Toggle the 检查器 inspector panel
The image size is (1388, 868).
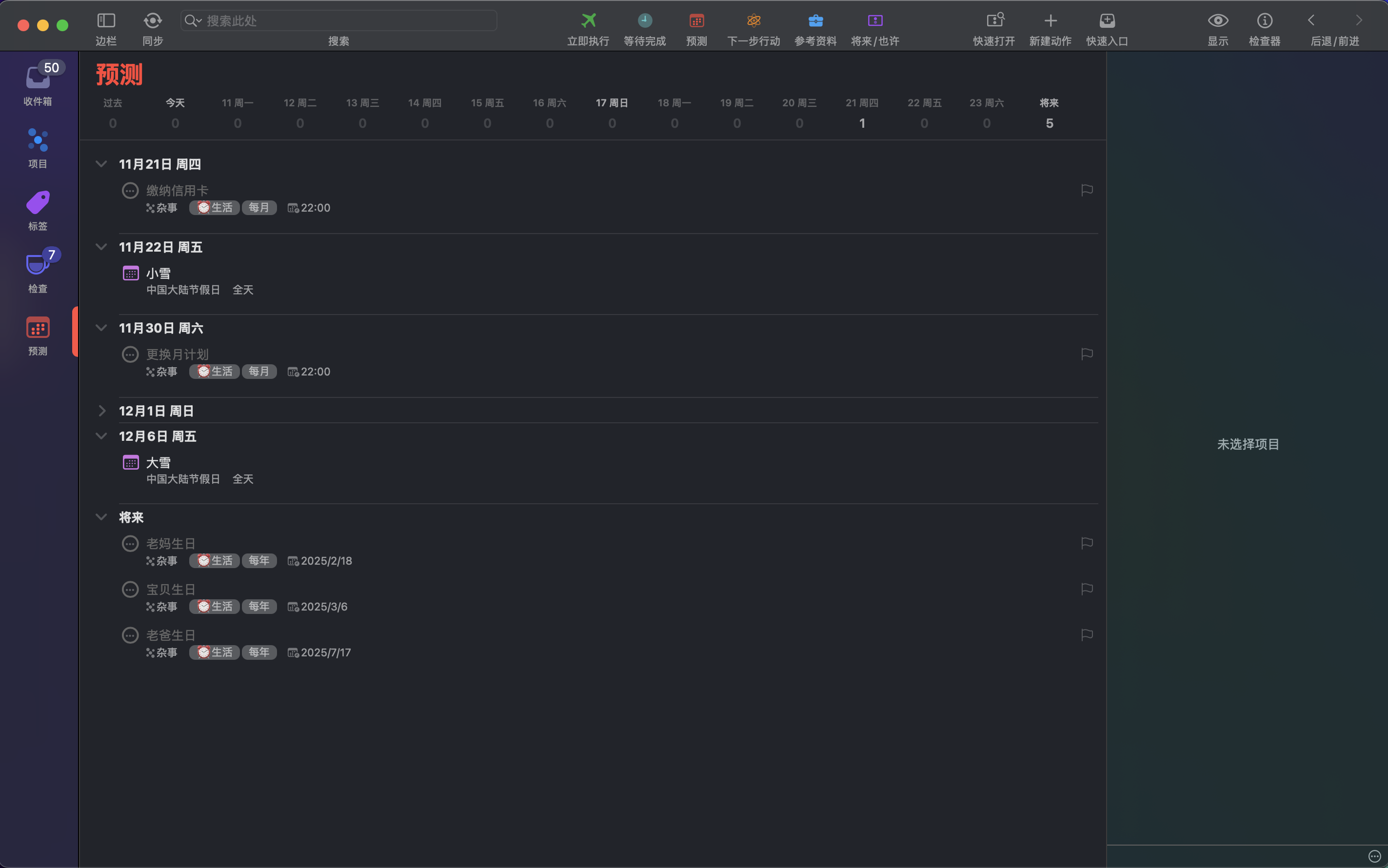[x=1265, y=20]
